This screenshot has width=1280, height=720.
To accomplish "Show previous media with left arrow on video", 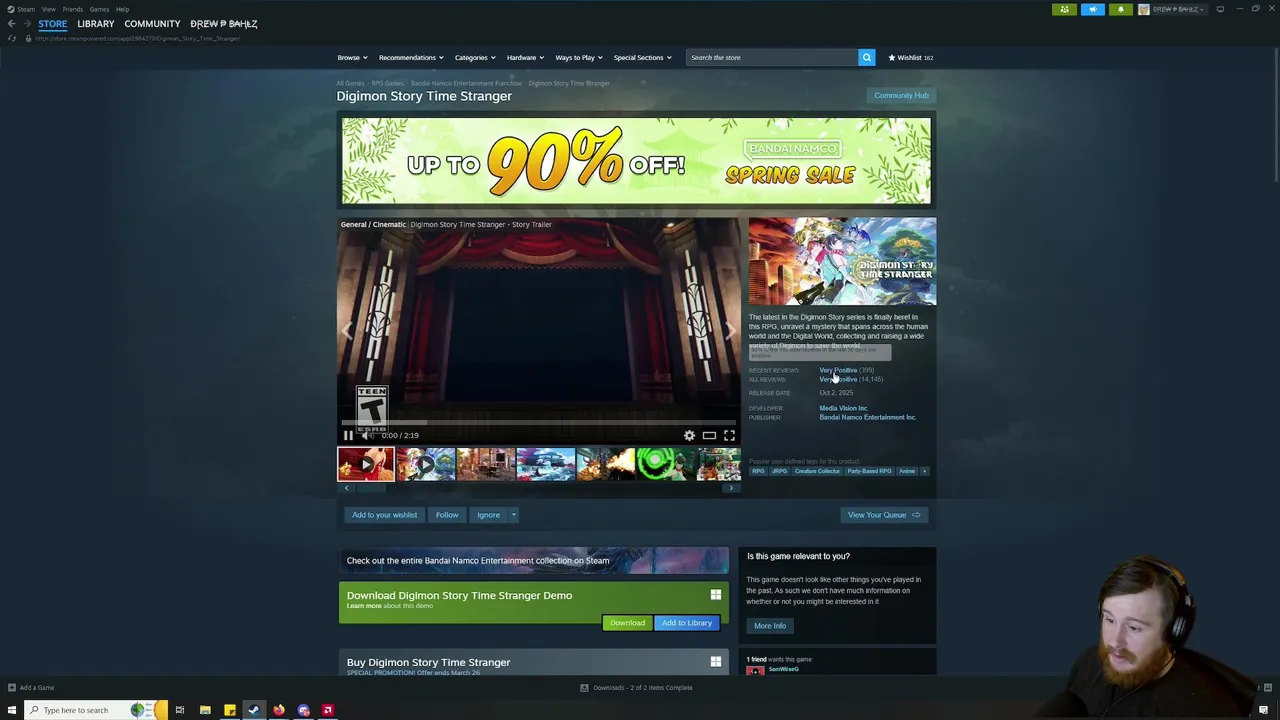I will (x=348, y=330).
